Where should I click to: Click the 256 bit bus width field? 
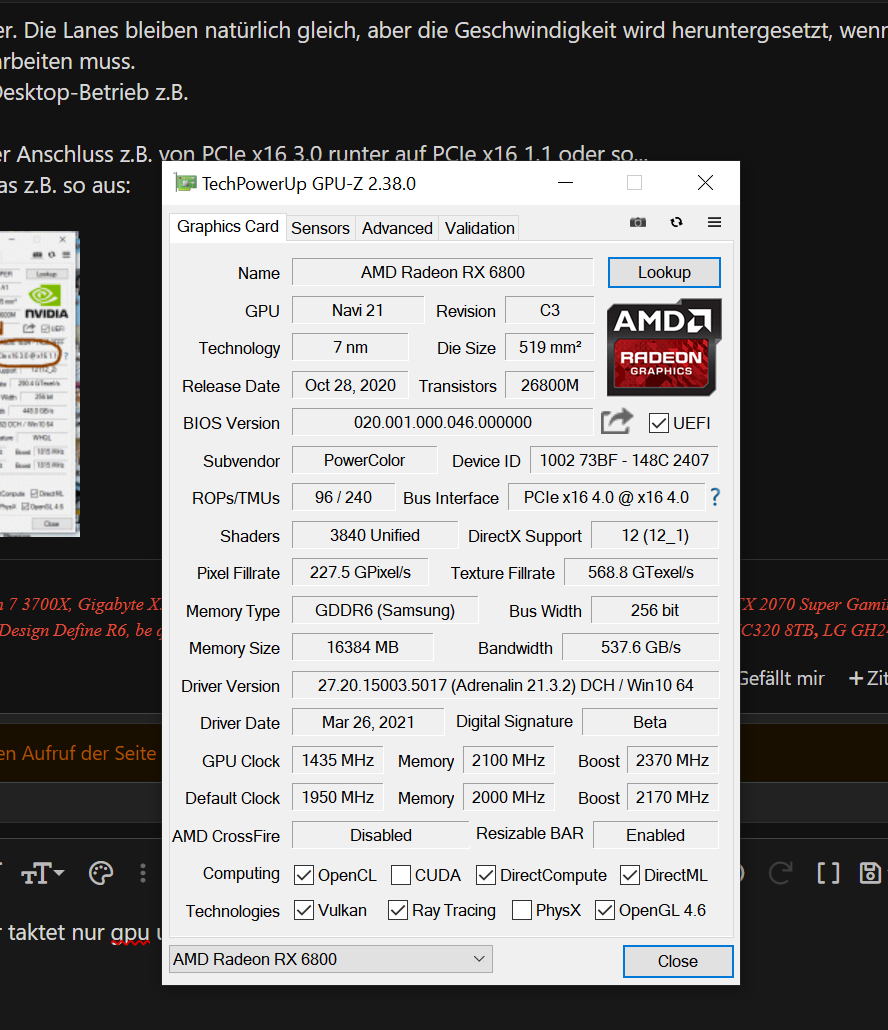click(655, 610)
